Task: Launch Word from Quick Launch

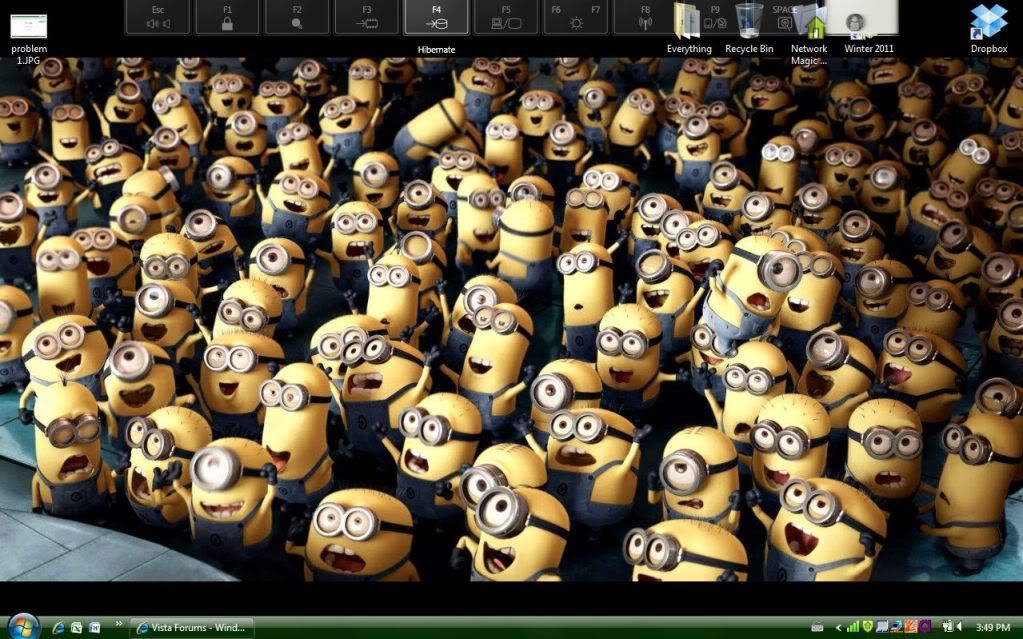Action: [x=95, y=628]
